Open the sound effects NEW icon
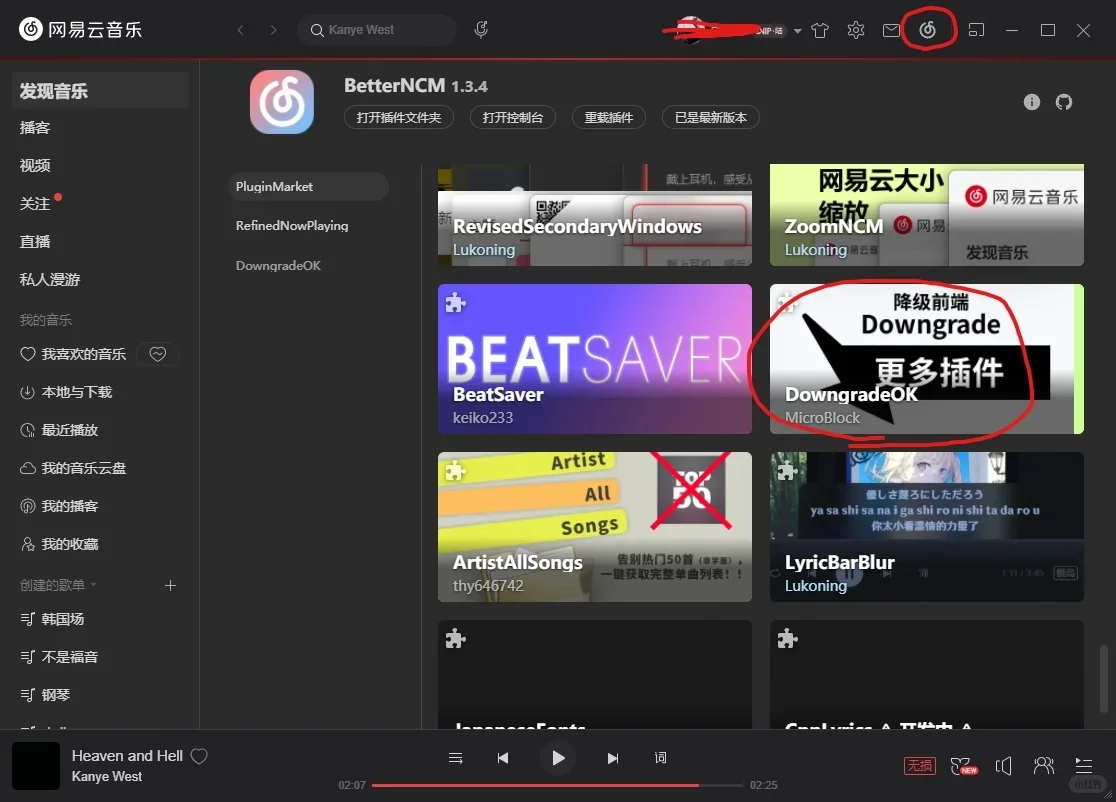Viewport: 1116px width, 802px height. [x=964, y=766]
